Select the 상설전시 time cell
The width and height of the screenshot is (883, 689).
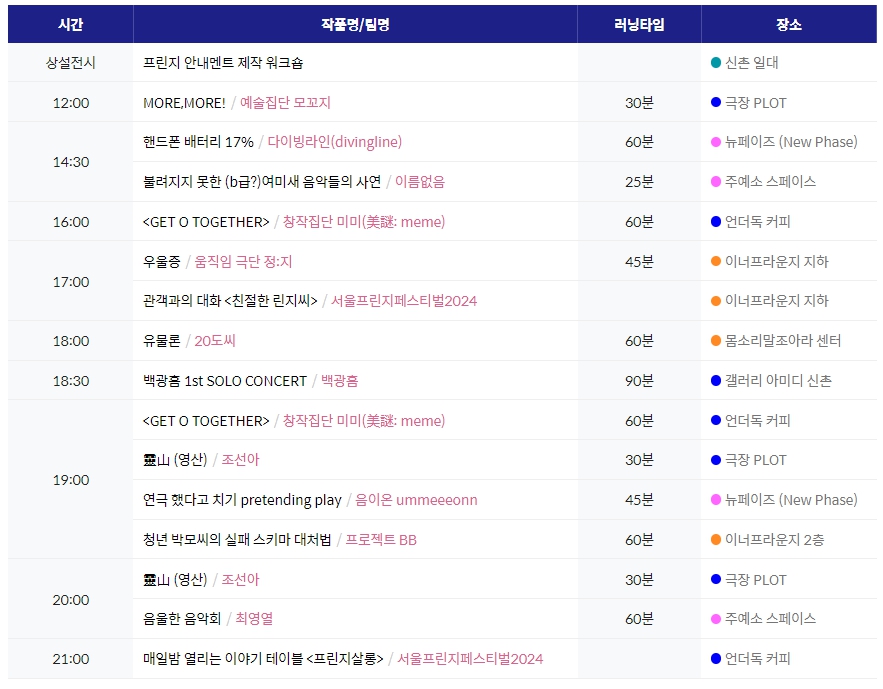coord(70,62)
